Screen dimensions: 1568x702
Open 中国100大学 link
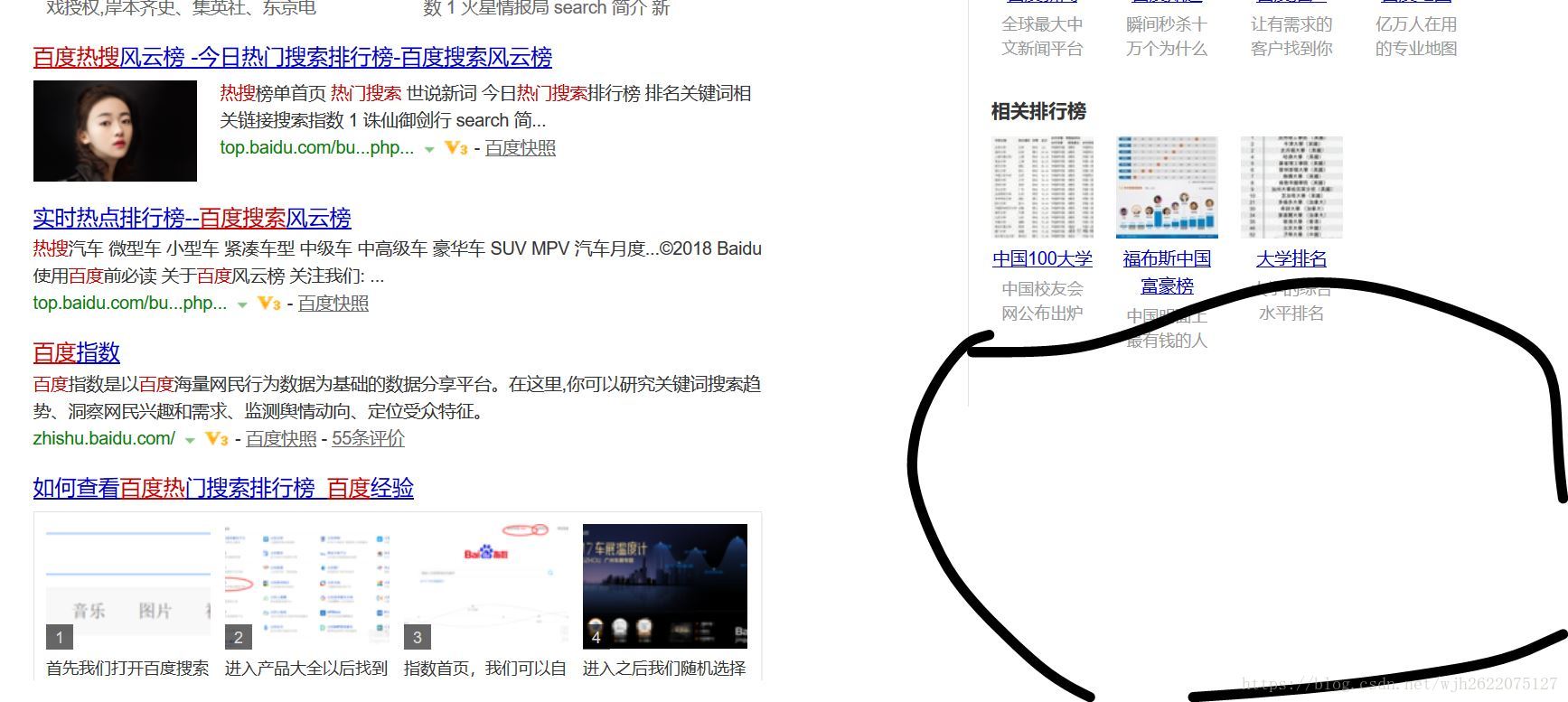tap(1042, 258)
